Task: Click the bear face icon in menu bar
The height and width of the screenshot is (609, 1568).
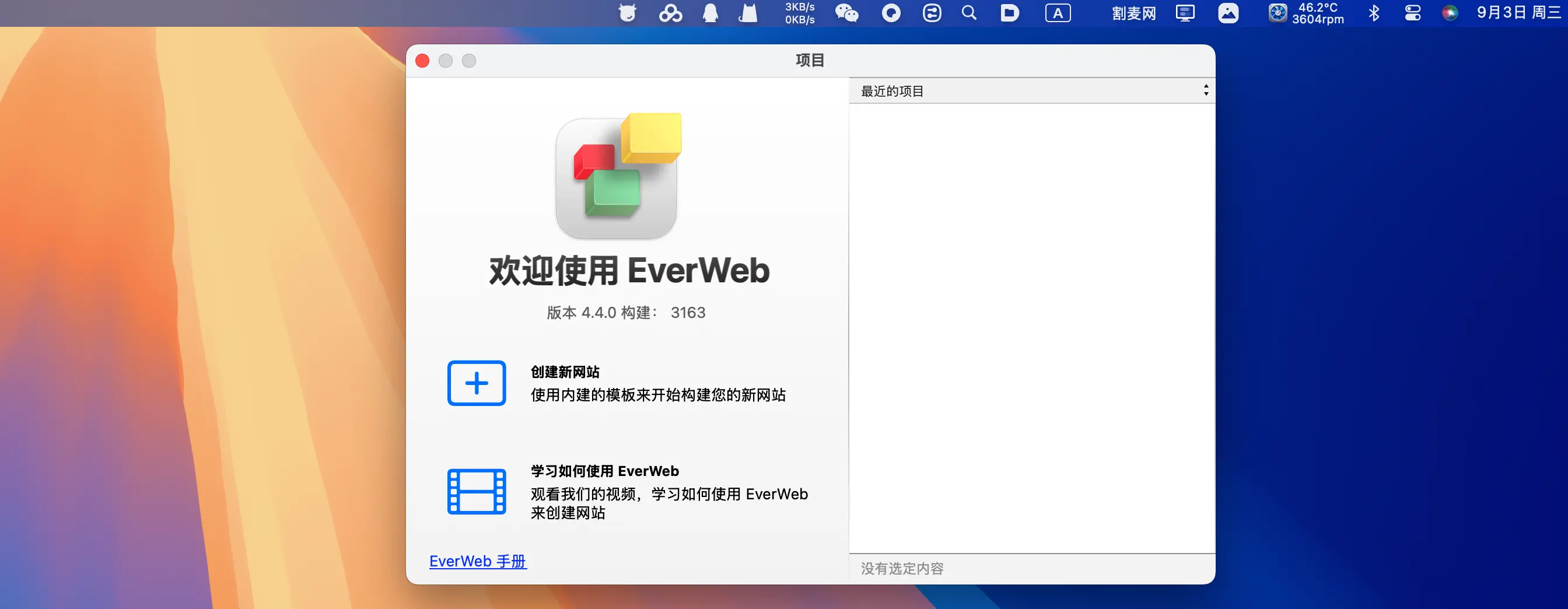Action: click(627, 13)
